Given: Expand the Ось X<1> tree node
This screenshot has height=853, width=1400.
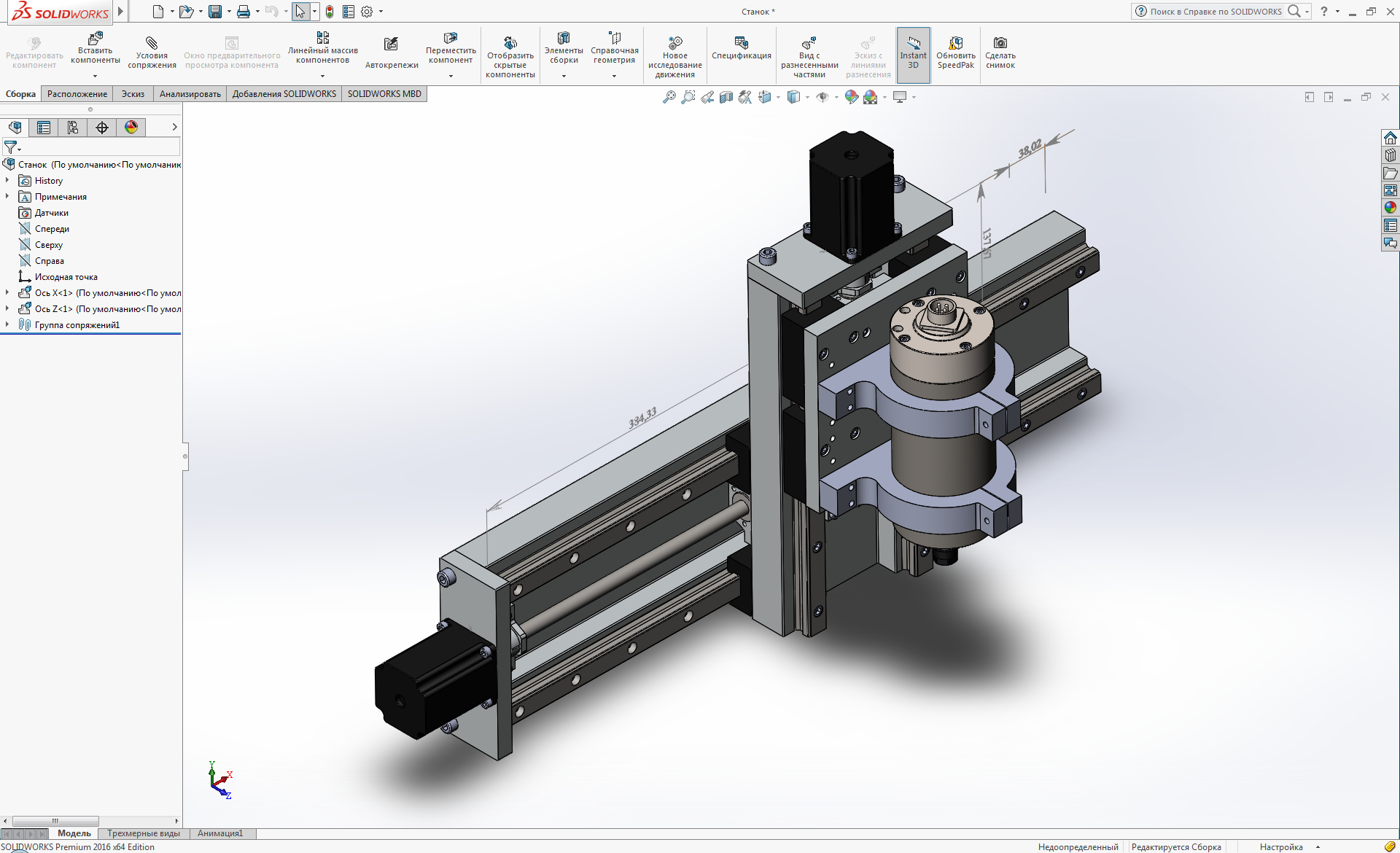Looking at the screenshot, I should click(7, 292).
